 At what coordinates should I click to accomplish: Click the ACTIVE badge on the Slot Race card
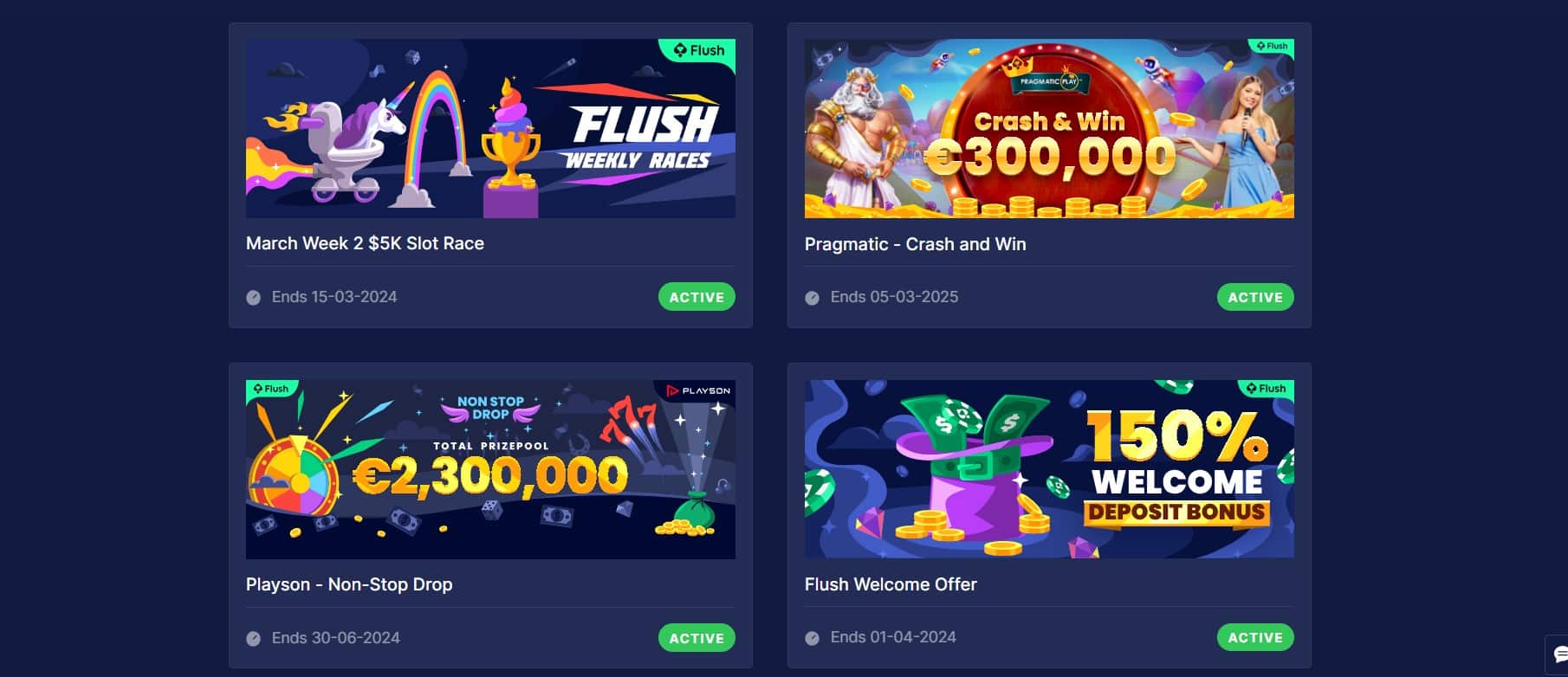pyautogui.click(x=697, y=297)
